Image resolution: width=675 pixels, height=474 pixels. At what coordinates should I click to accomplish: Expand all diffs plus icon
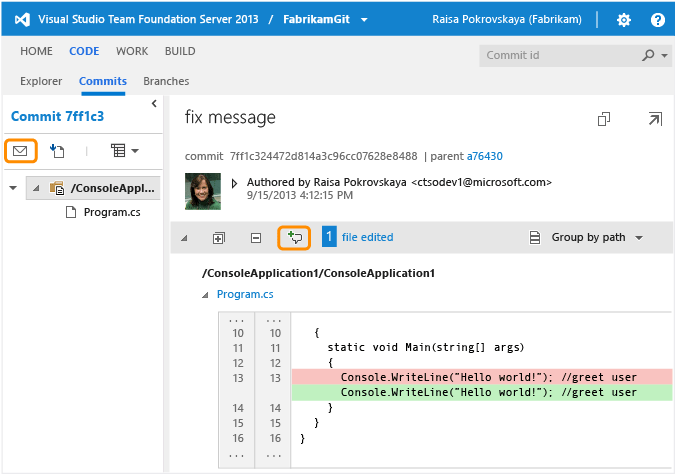219,238
